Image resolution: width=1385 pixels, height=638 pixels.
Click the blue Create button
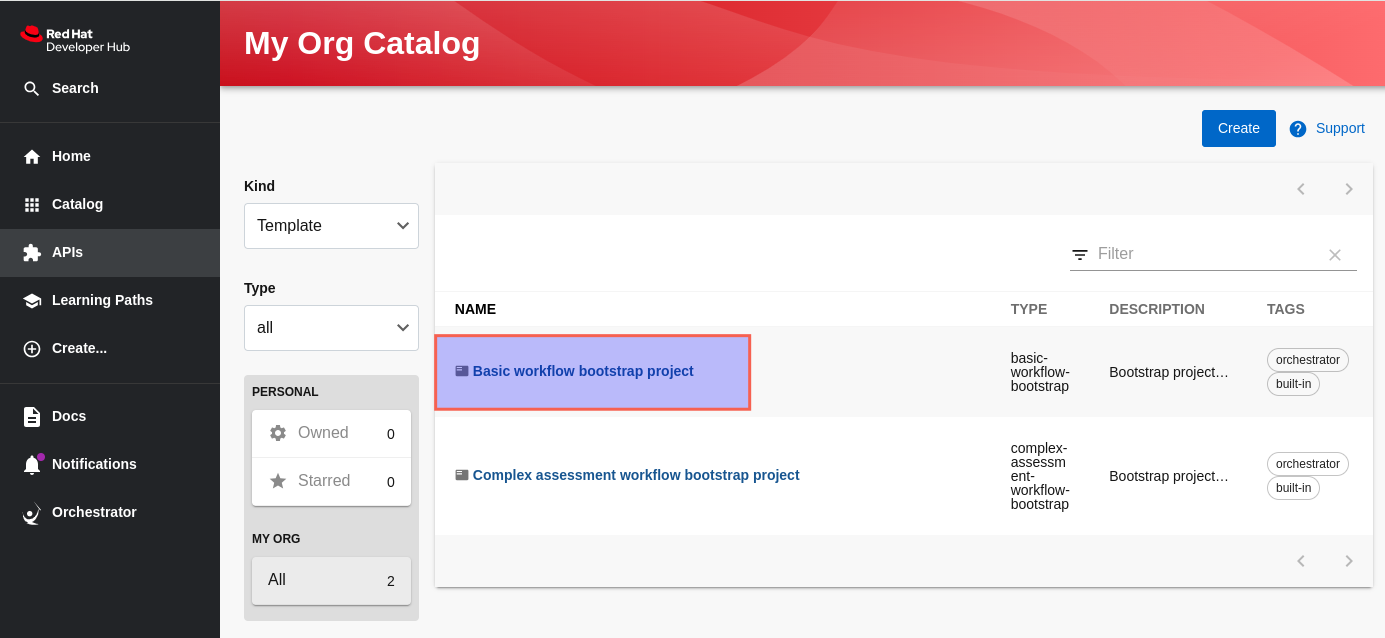(x=1239, y=128)
